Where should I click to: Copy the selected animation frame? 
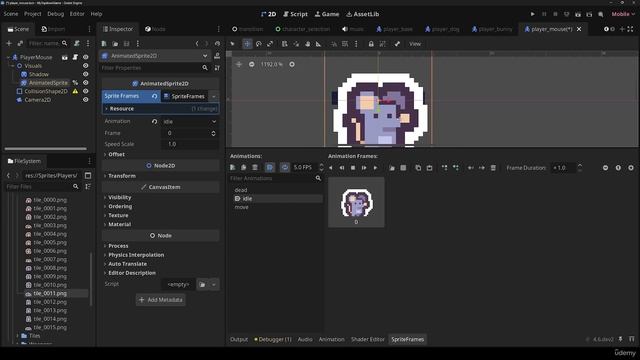pyautogui.click(x=418, y=168)
